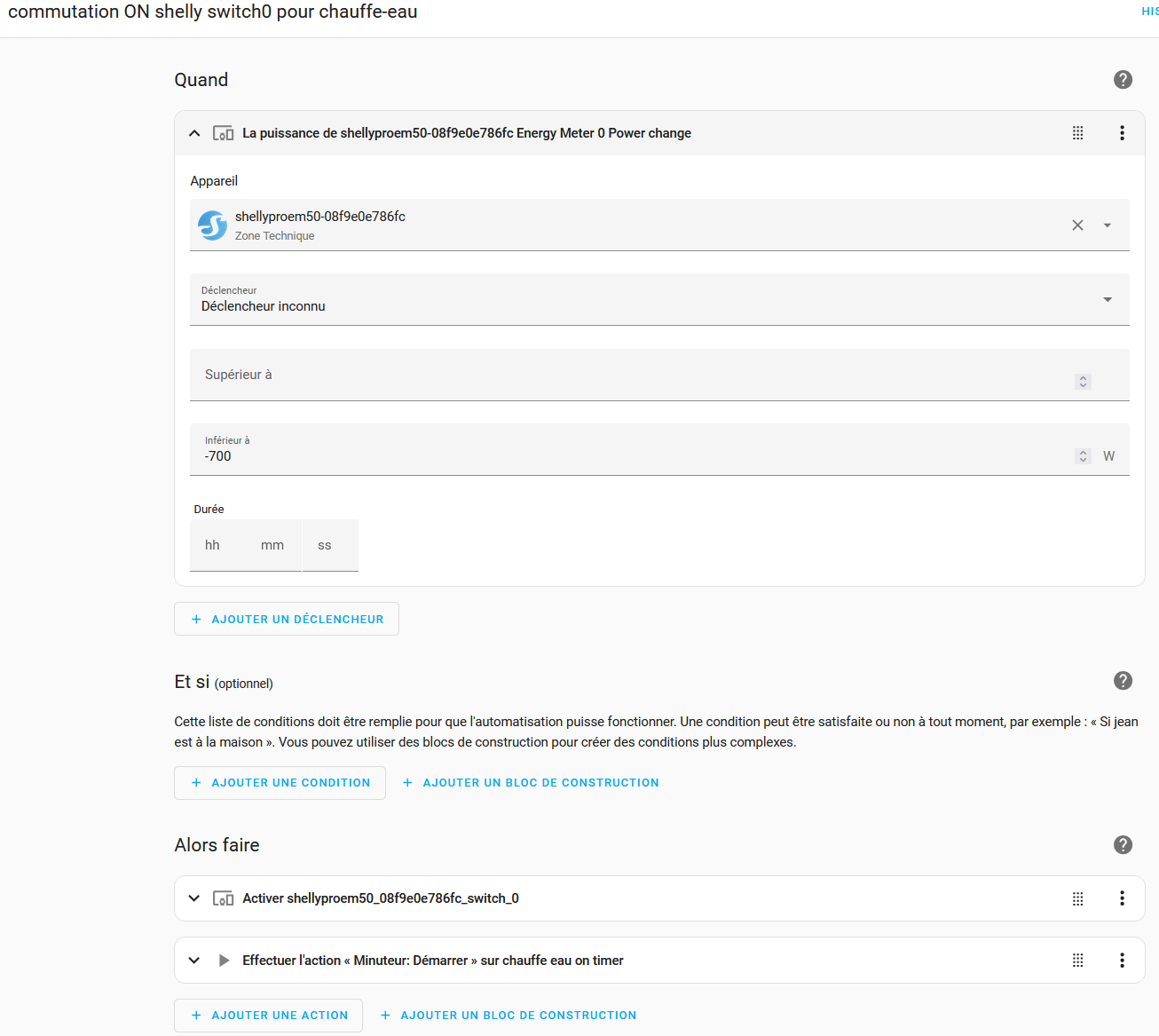The width and height of the screenshot is (1159, 1036).
Task: Grab the drag handle of the power trigger
Action: 1077,133
